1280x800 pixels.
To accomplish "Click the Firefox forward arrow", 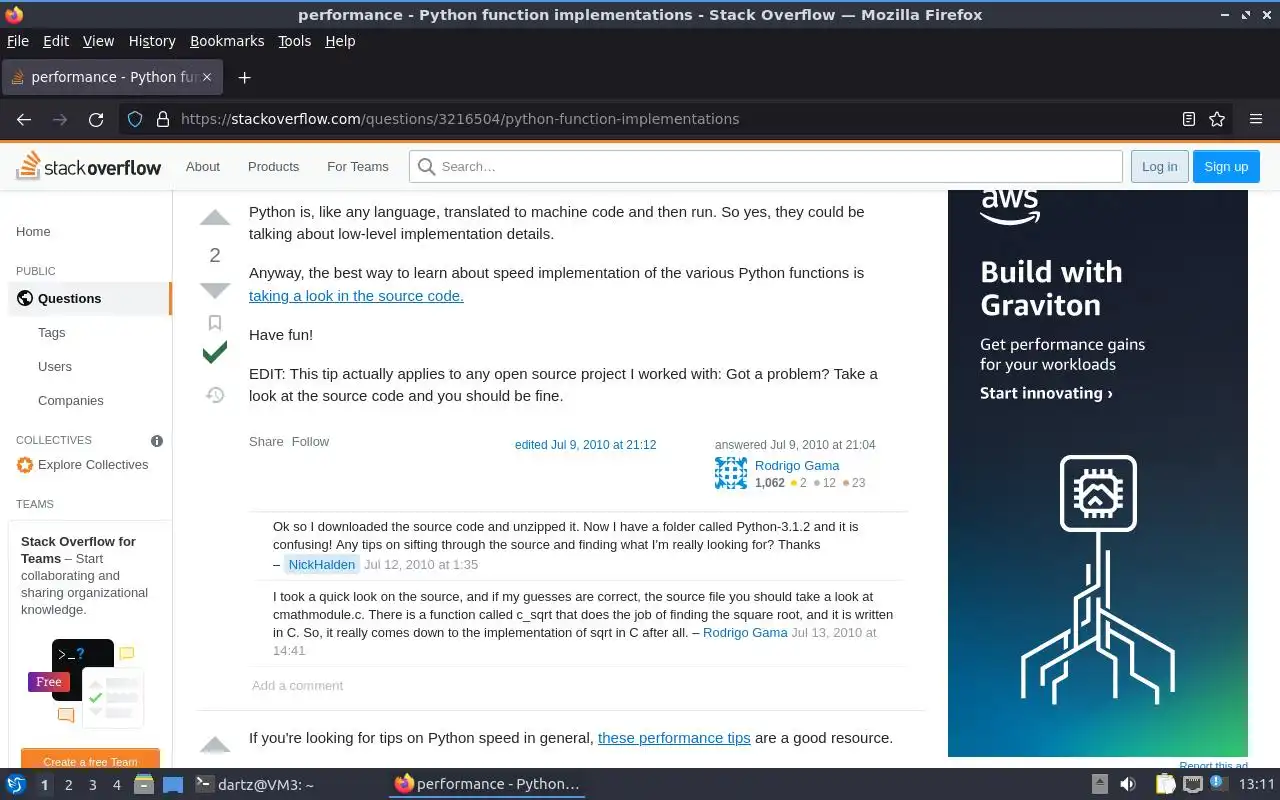I will [x=60, y=119].
